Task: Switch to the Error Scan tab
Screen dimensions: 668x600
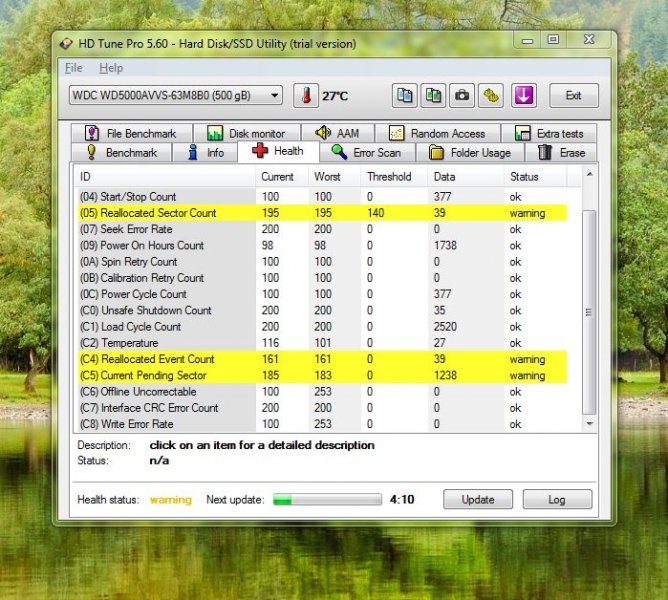Action: [367, 152]
